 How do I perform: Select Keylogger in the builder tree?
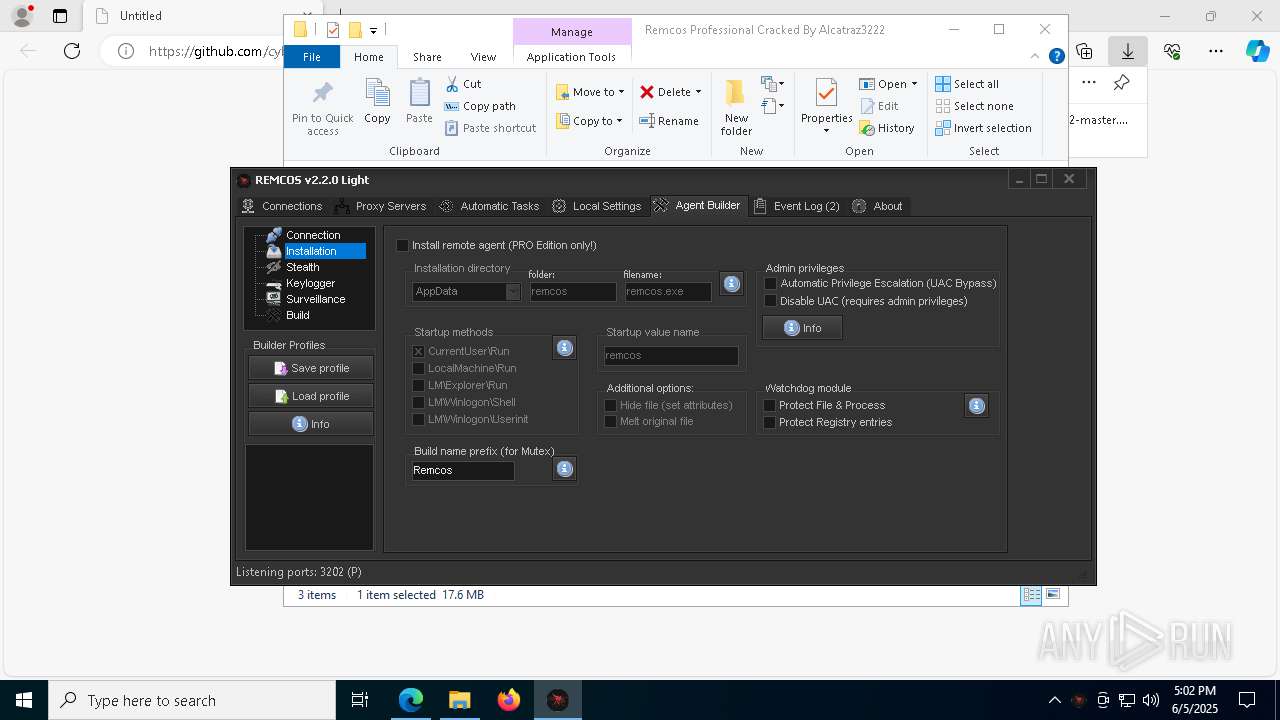[311, 283]
